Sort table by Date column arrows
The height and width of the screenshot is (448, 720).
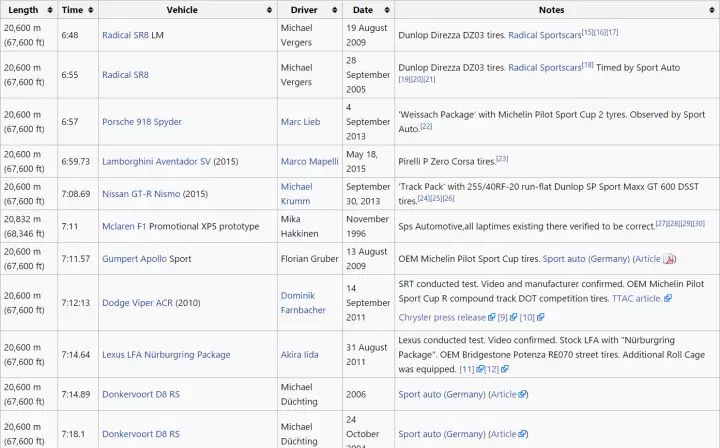[x=387, y=10]
